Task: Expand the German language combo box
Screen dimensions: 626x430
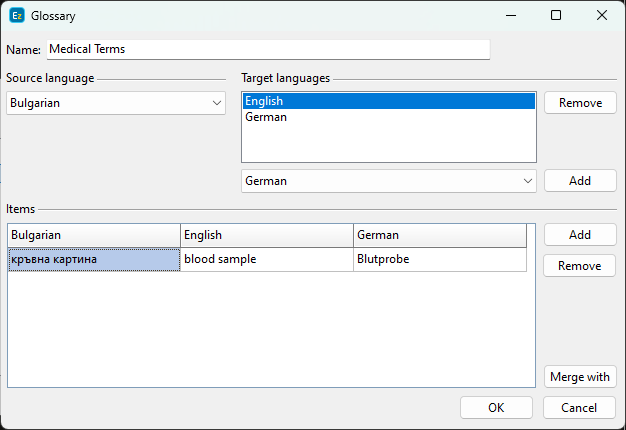Action: [x=389, y=181]
